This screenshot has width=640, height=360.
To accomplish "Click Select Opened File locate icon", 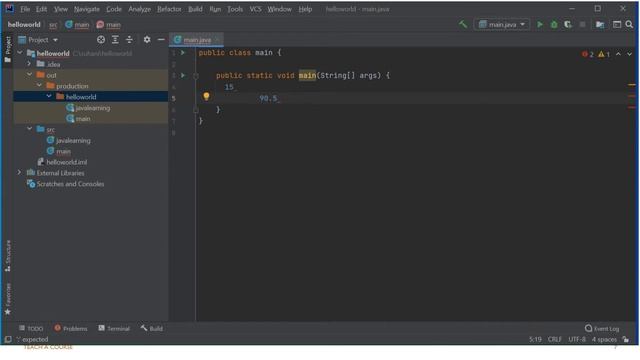I will tap(101, 40).
